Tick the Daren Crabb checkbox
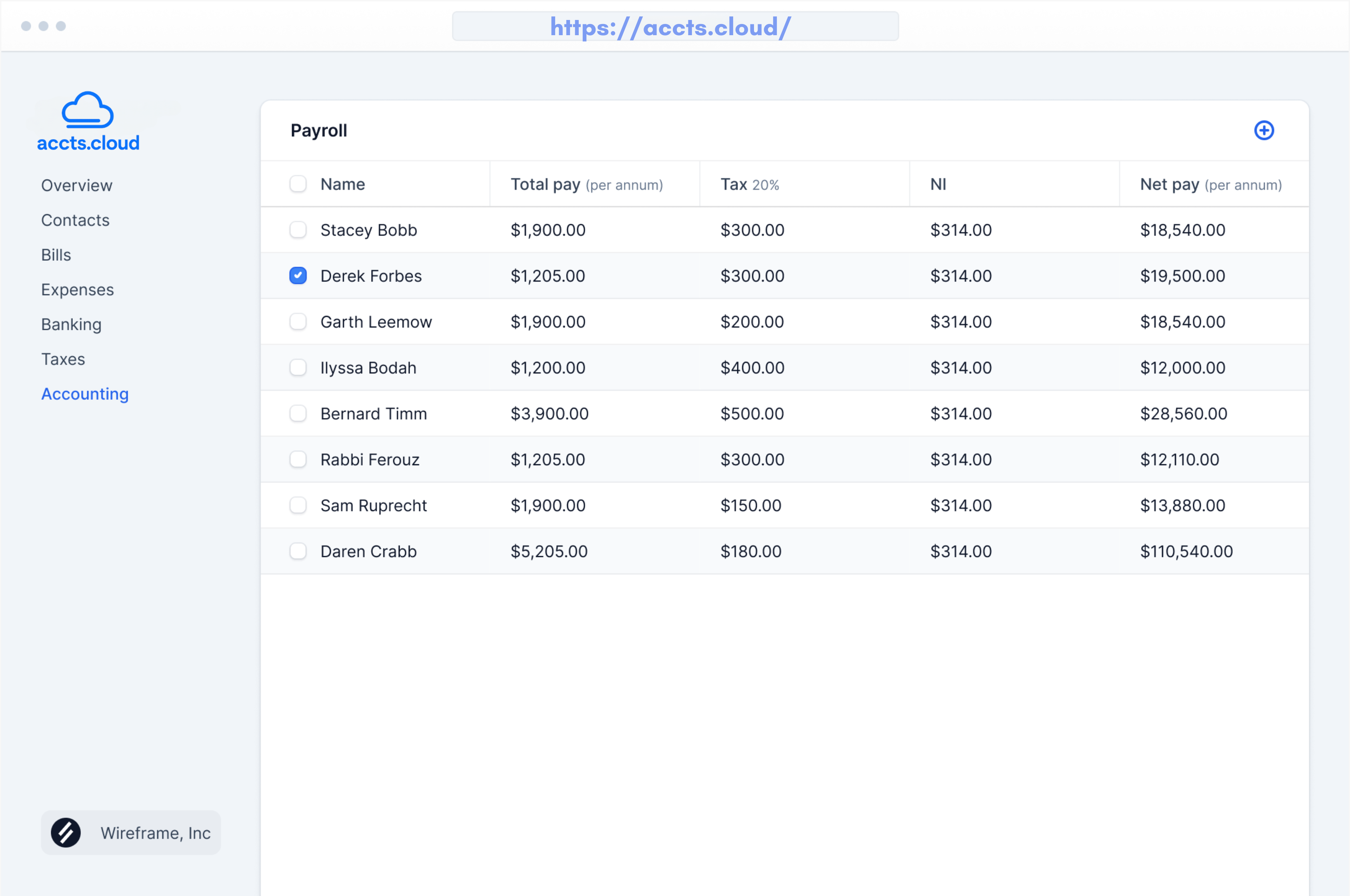Screen dimensions: 1350x896 pos(298,551)
